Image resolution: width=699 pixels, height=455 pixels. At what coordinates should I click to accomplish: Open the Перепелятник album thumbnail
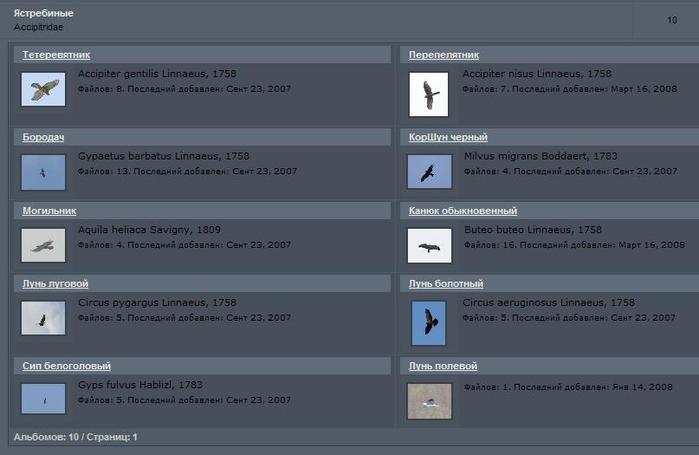click(430, 94)
